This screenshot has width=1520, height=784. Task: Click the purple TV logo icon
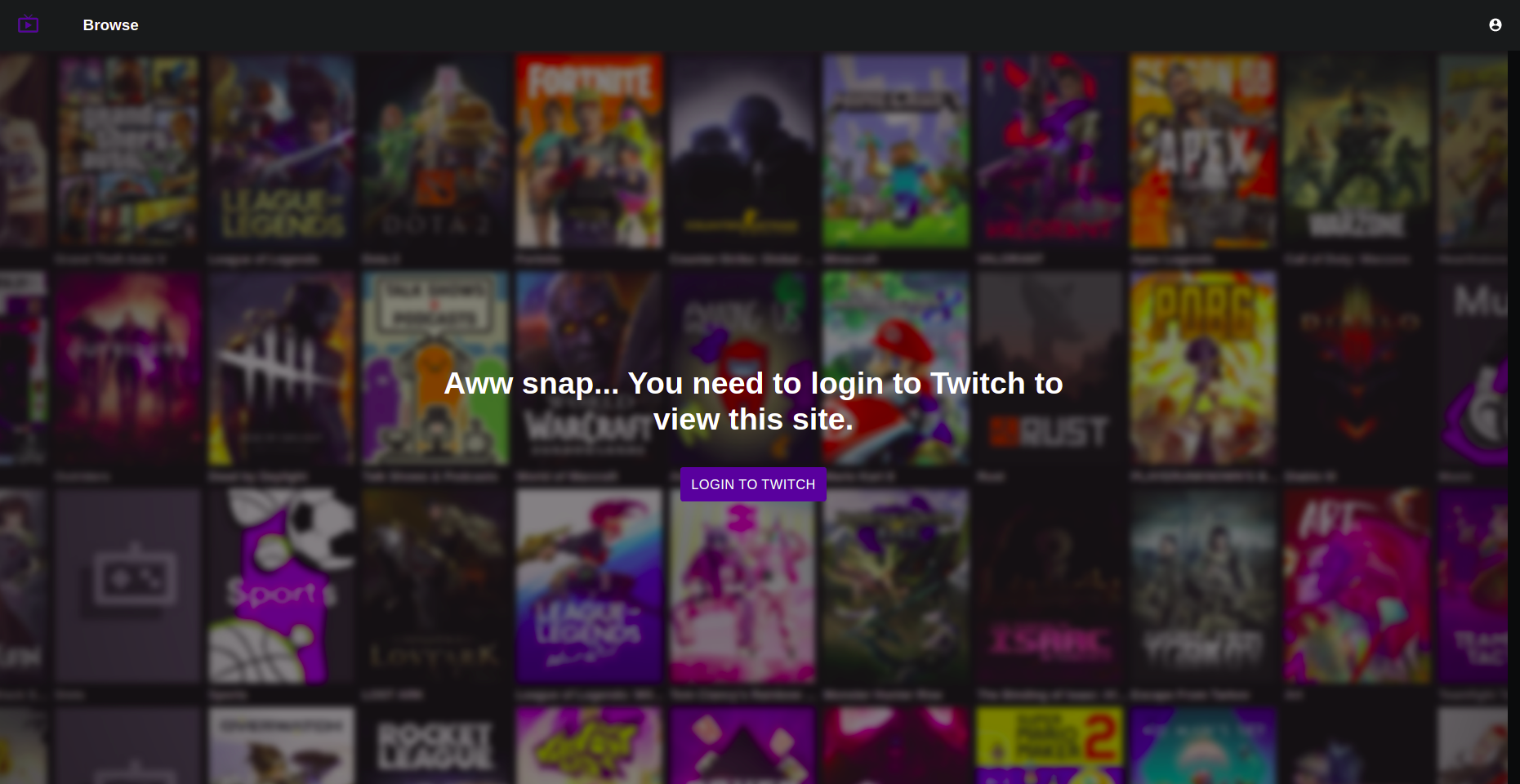[29, 24]
